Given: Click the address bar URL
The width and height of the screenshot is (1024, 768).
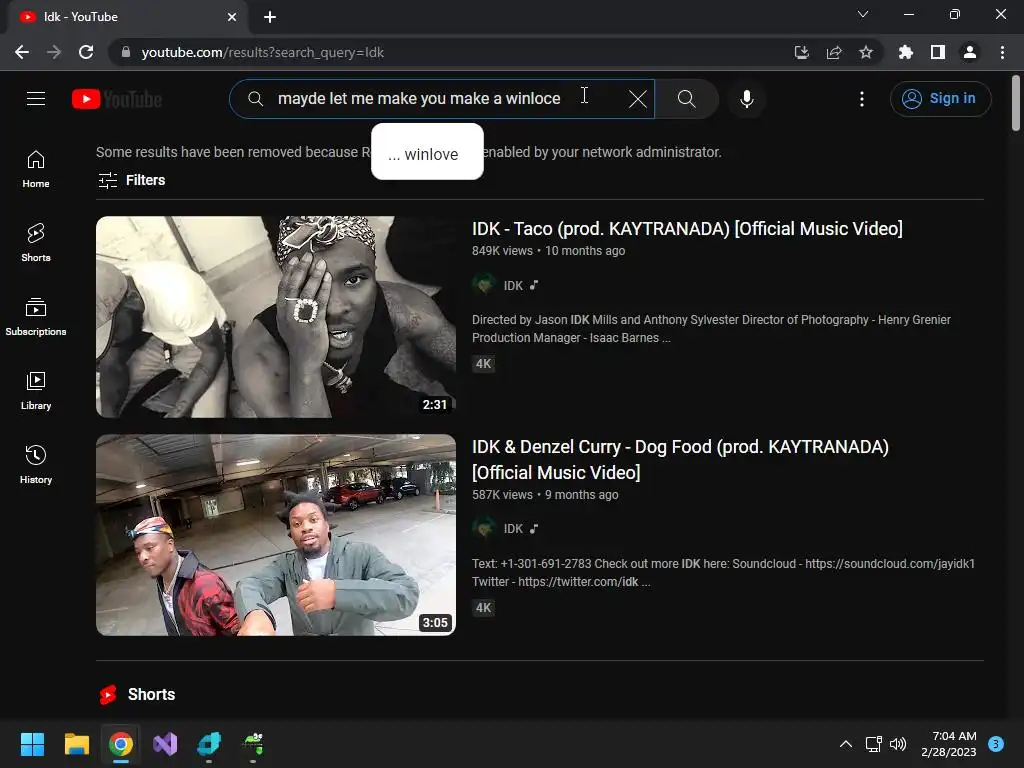Looking at the screenshot, I should click(x=263, y=52).
